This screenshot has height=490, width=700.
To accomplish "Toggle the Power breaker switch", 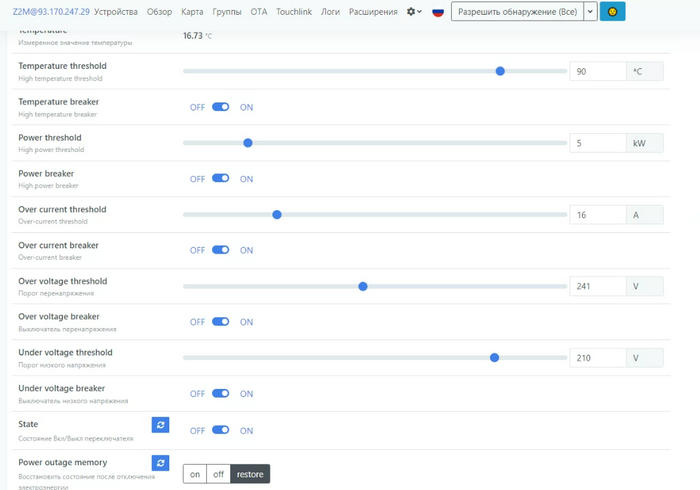I will (x=221, y=179).
